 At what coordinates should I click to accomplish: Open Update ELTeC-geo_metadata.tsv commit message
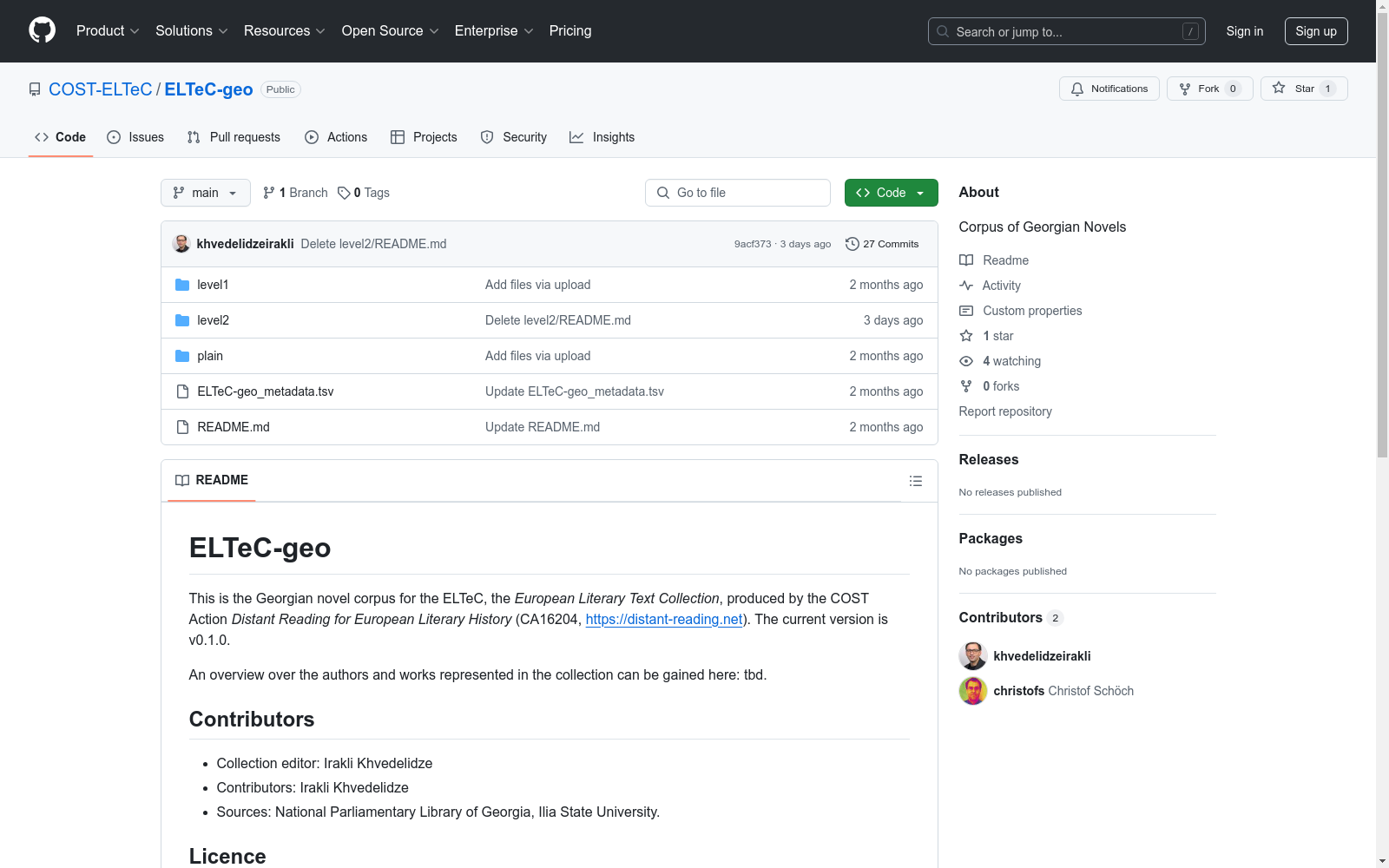(575, 391)
